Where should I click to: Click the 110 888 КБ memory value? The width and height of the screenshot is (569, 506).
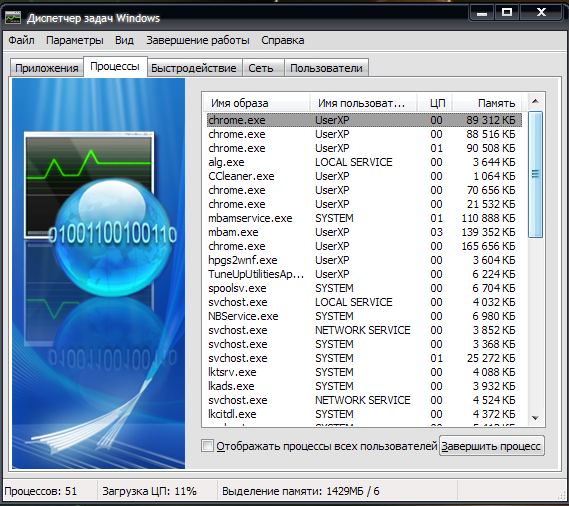click(x=488, y=218)
